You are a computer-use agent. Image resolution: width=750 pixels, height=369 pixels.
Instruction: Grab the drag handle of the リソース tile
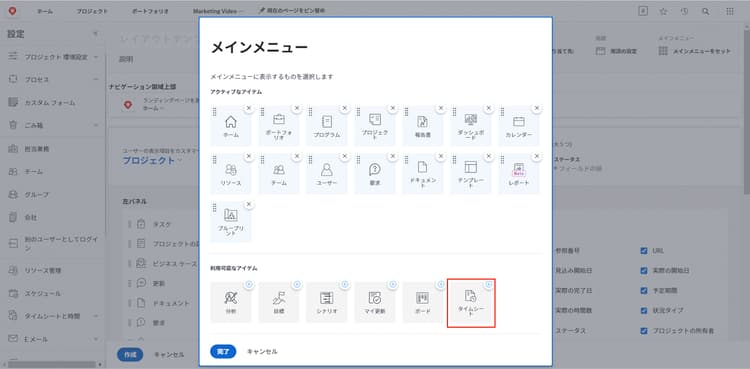(x=214, y=159)
